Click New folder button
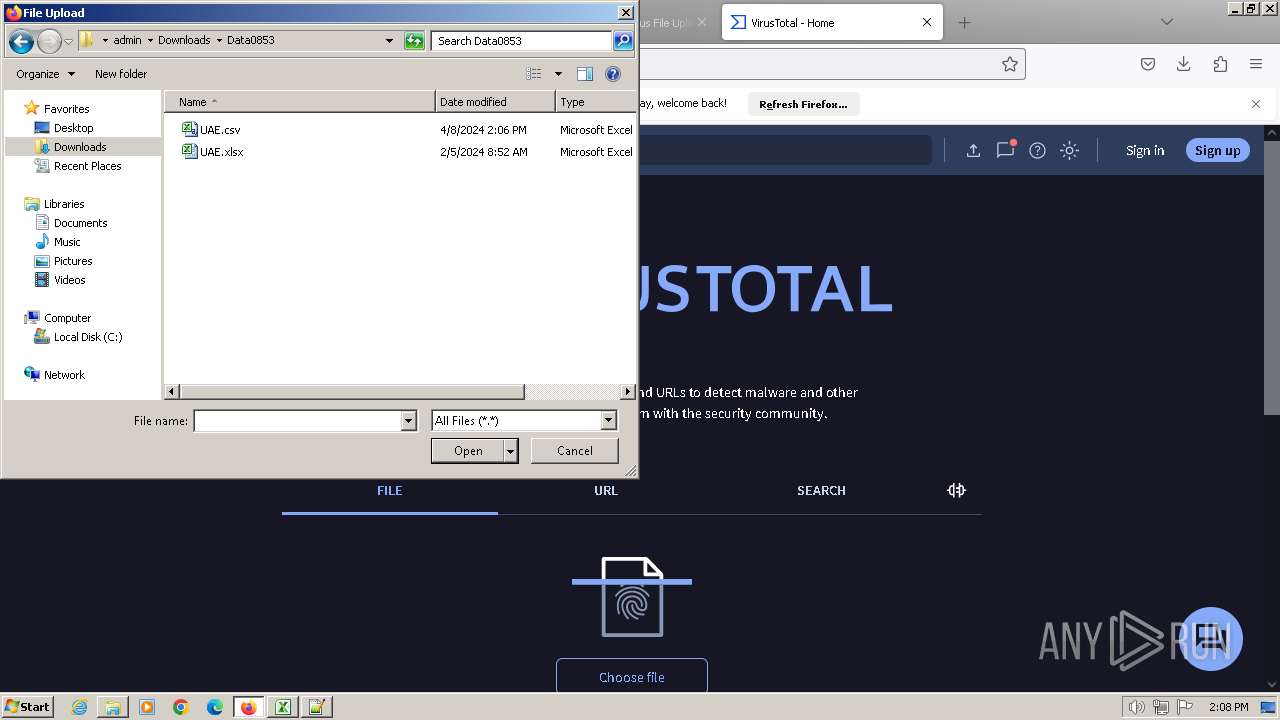The height and width of the screenshot is (720, 1280). tap(121, 74)
